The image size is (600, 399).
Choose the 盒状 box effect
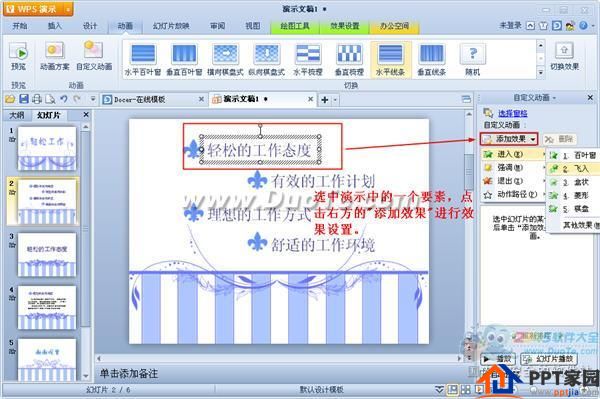pyautogui.click(x=573, y=182)
